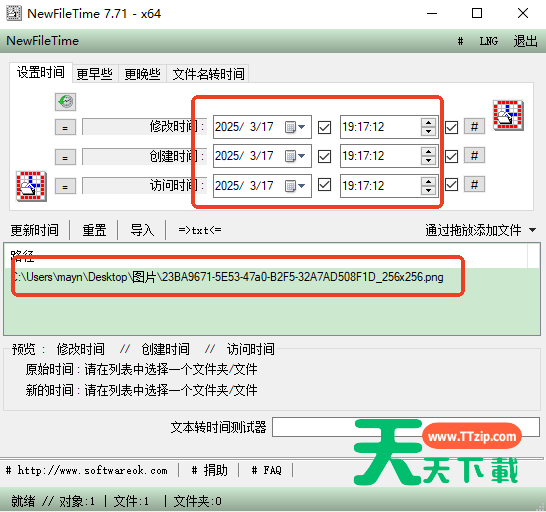Click the NewFileTime header title text
Viewport: 546px width, 512px height.
pyautogui.click(x=42, y=41)
